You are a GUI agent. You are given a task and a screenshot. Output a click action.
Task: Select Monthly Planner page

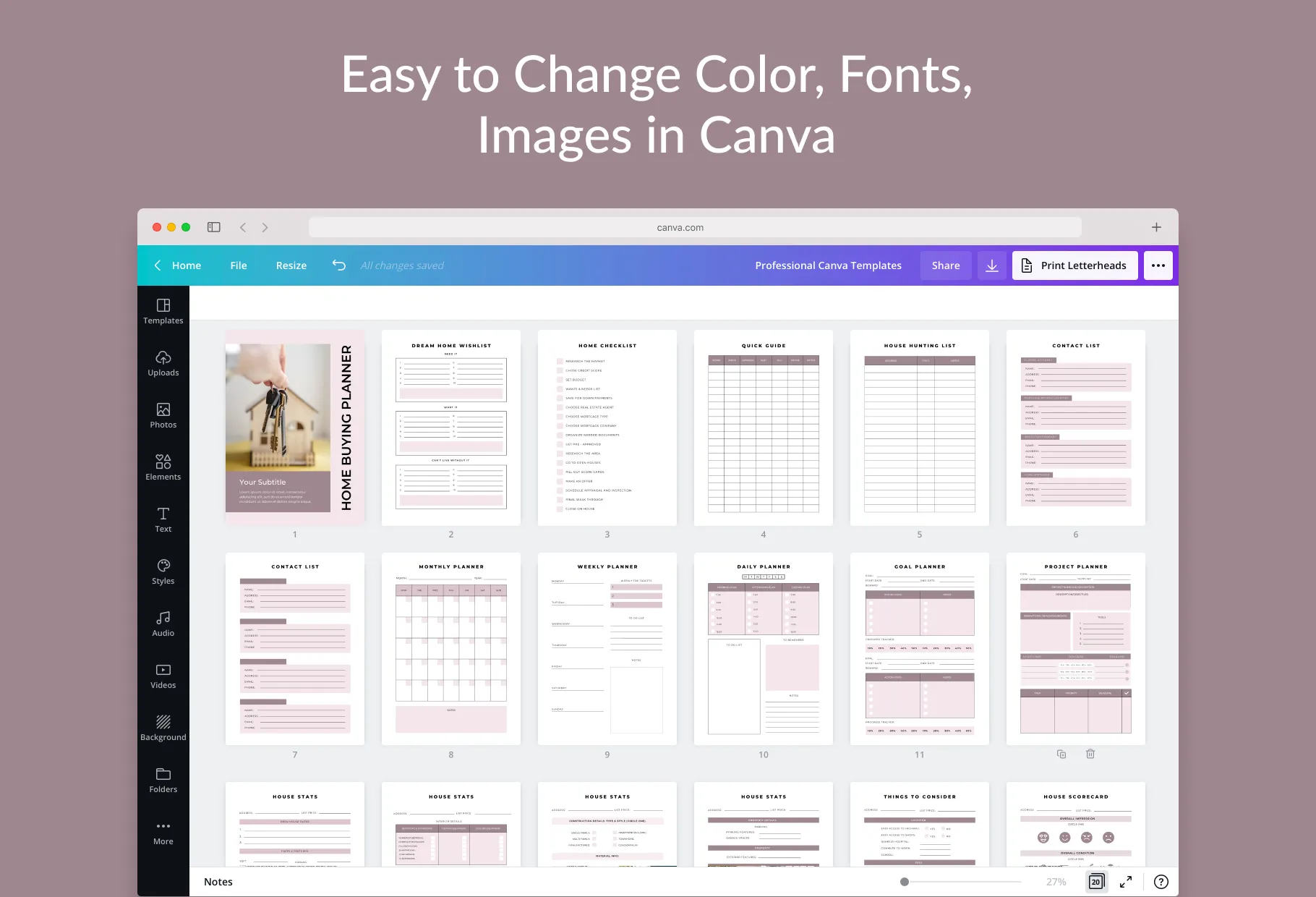click(x=451, y=649)
